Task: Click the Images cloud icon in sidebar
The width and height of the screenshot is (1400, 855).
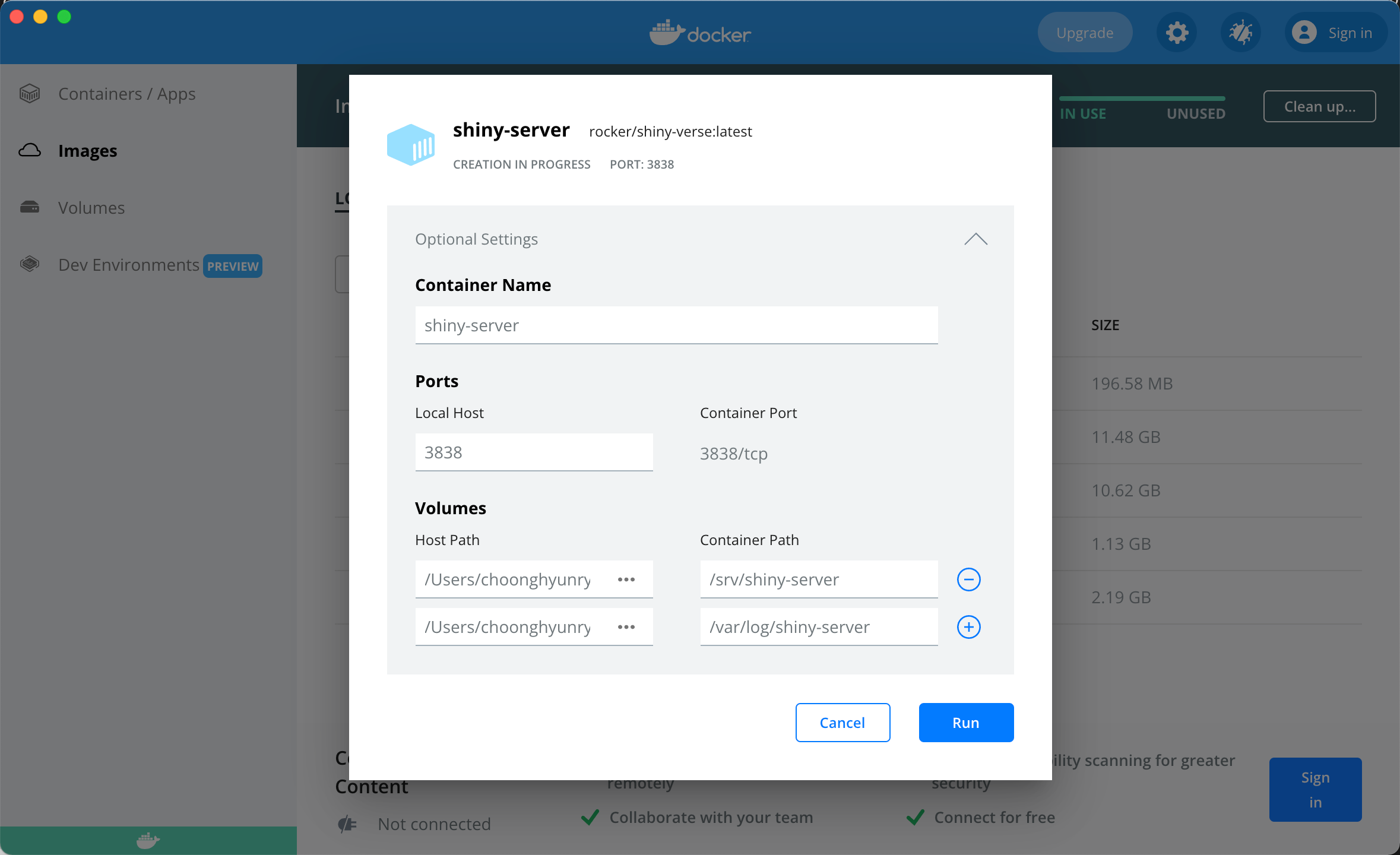Action: pos(30,150)
